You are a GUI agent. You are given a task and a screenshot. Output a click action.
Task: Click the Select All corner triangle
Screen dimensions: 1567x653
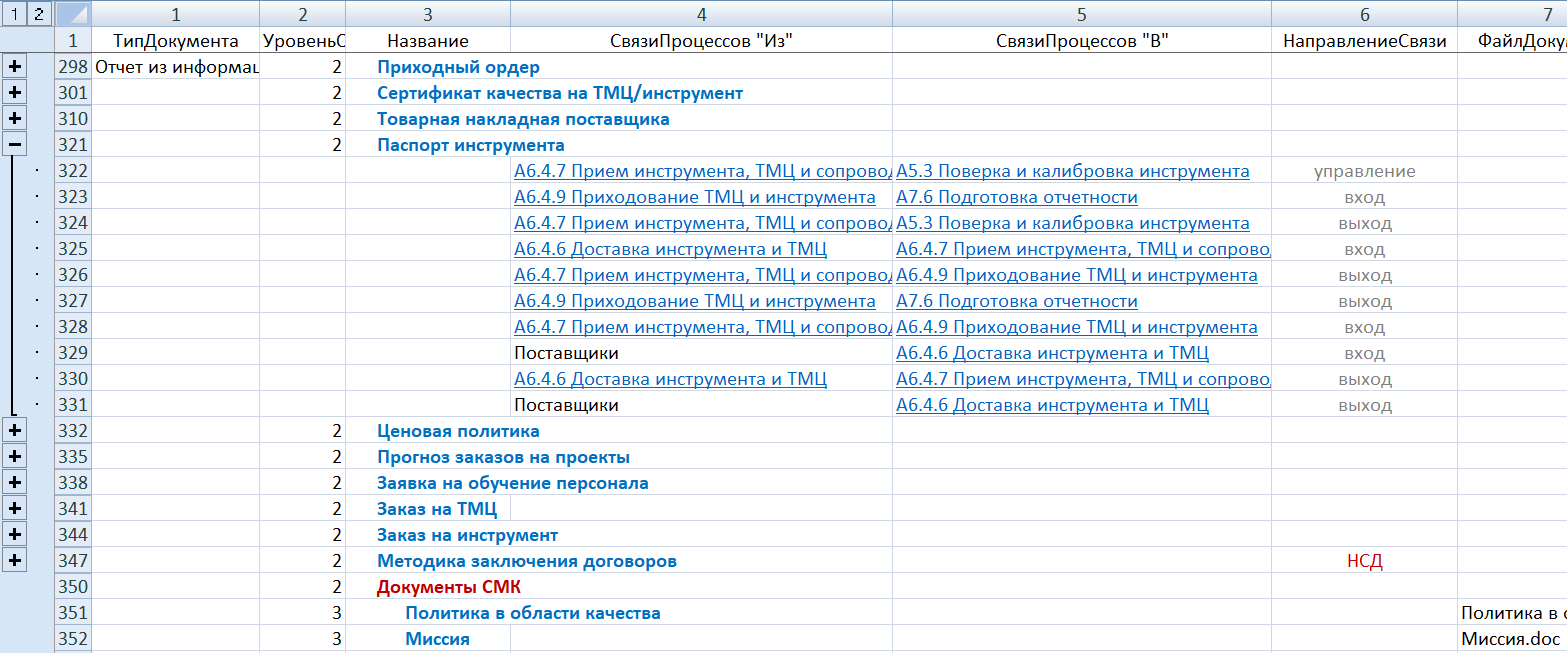coord(73,14)
